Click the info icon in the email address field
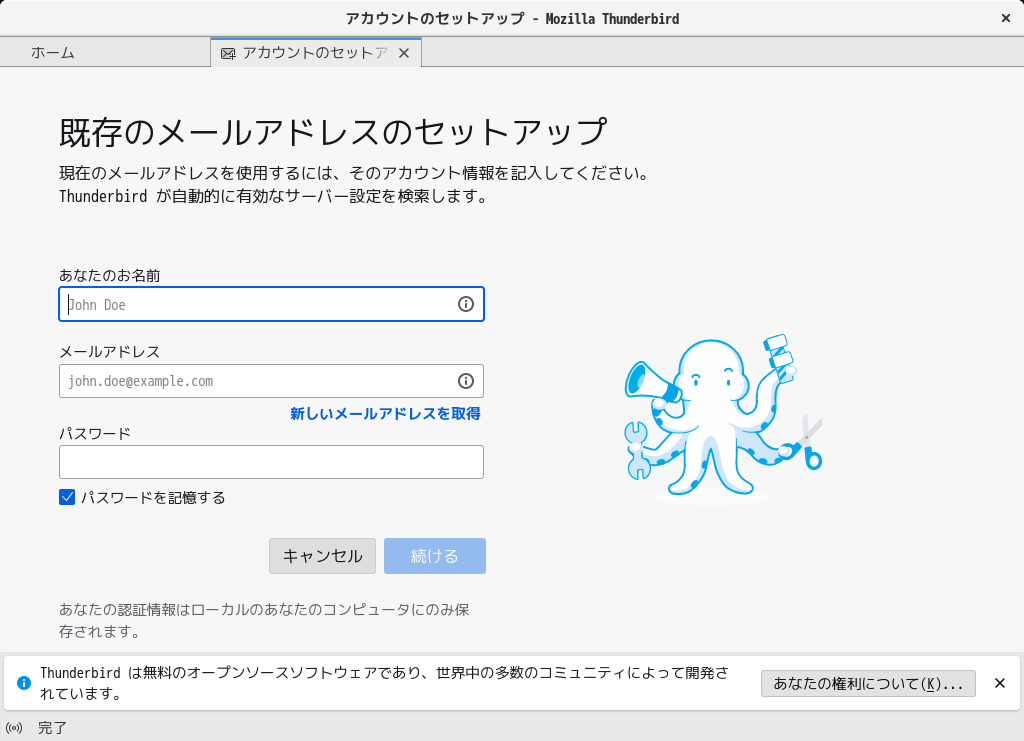1024x741 pixels. point(466,381)
